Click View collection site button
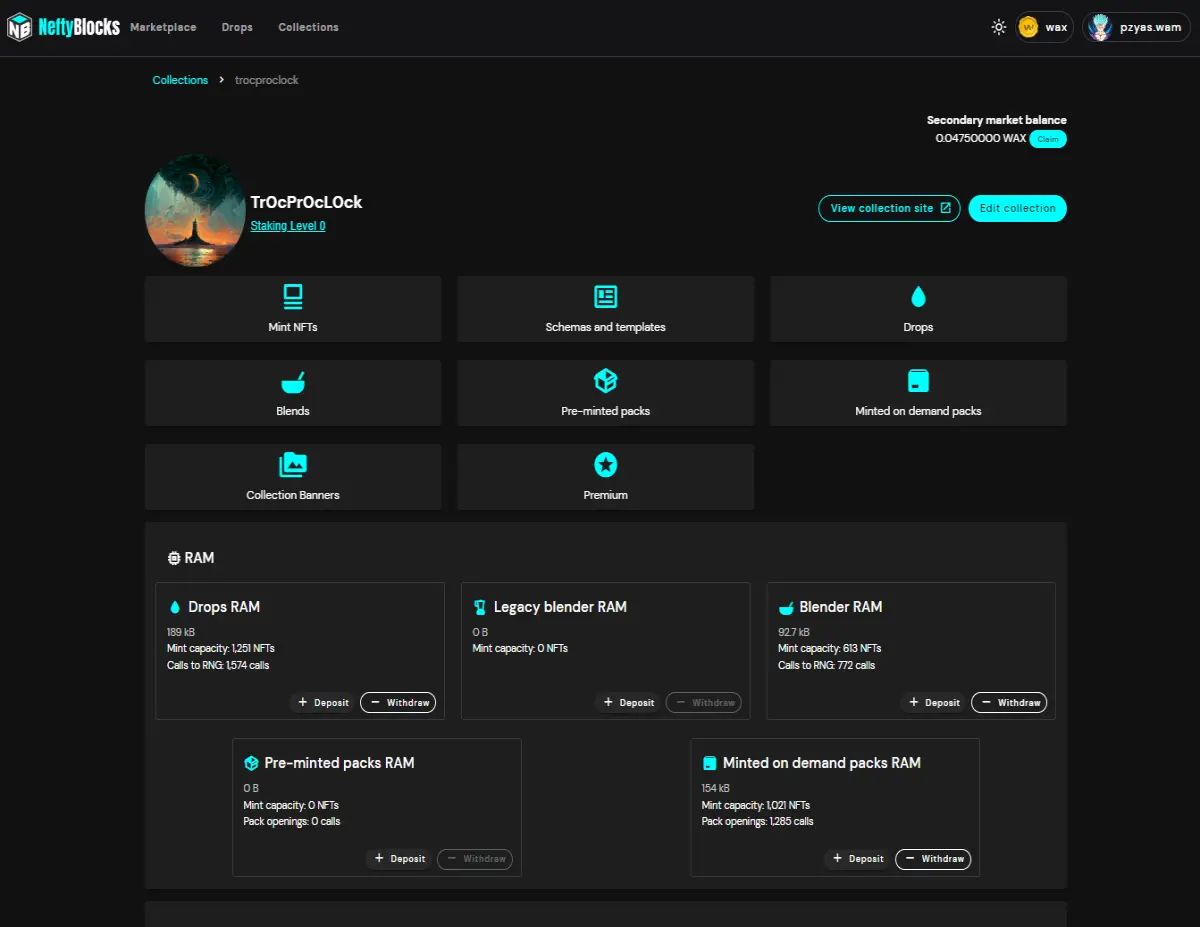Viewport: 1200px width, 927px height. (x=889, y=208)
